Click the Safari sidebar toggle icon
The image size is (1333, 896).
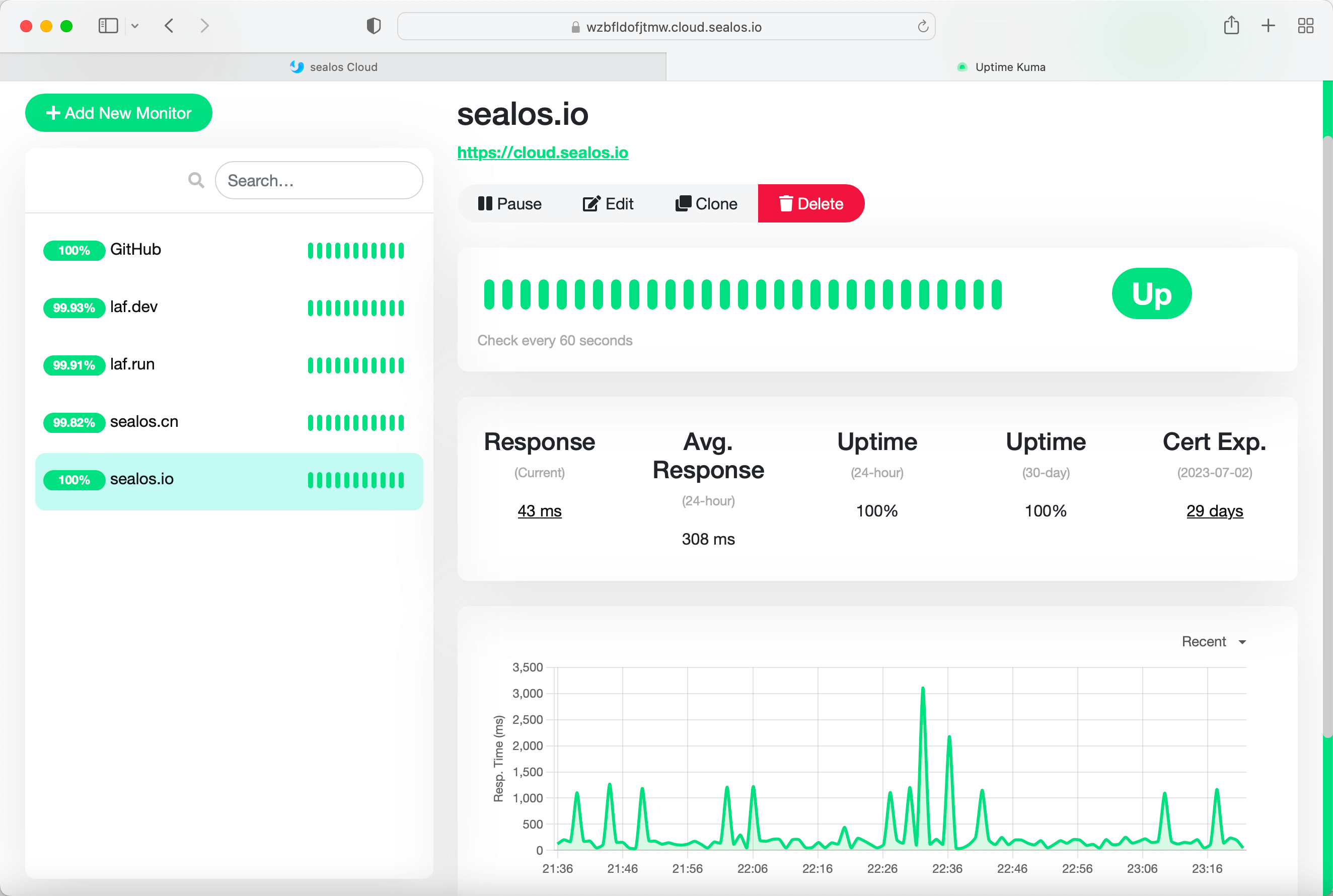coord(108,26)
